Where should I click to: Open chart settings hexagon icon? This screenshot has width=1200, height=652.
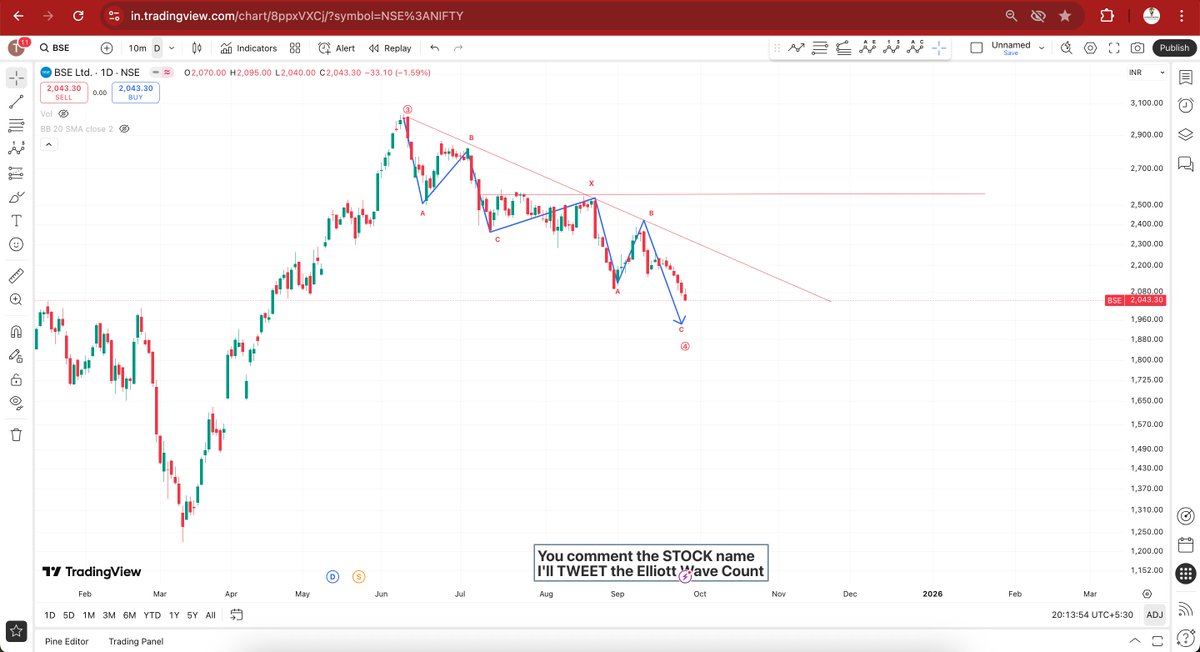pos(1090,48)
